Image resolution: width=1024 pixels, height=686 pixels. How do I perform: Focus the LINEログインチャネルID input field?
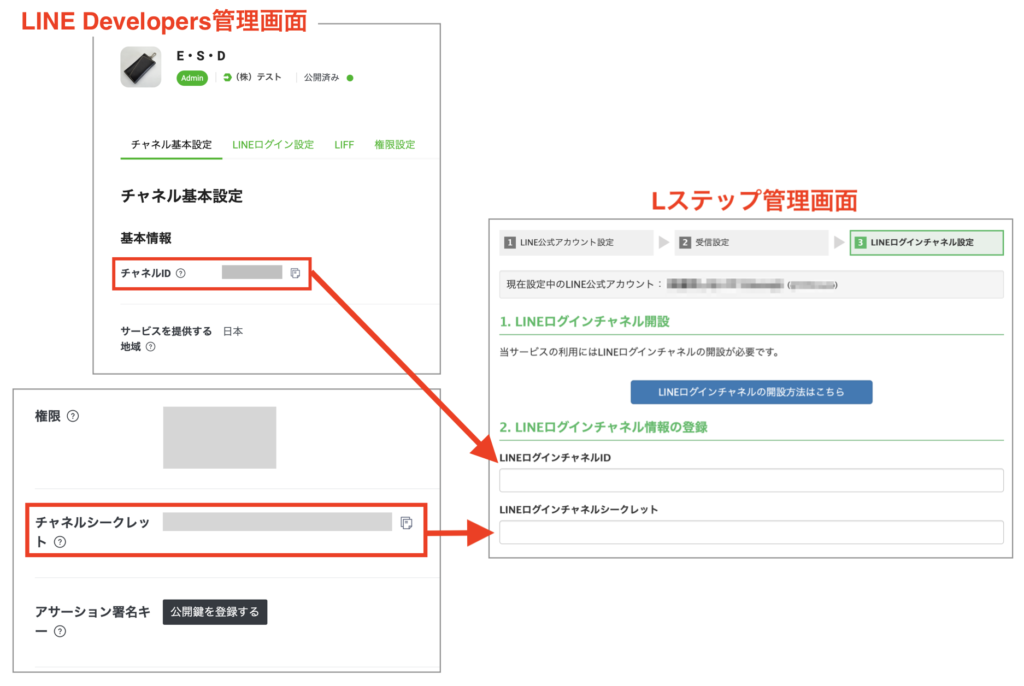click(x=751, y=481)
